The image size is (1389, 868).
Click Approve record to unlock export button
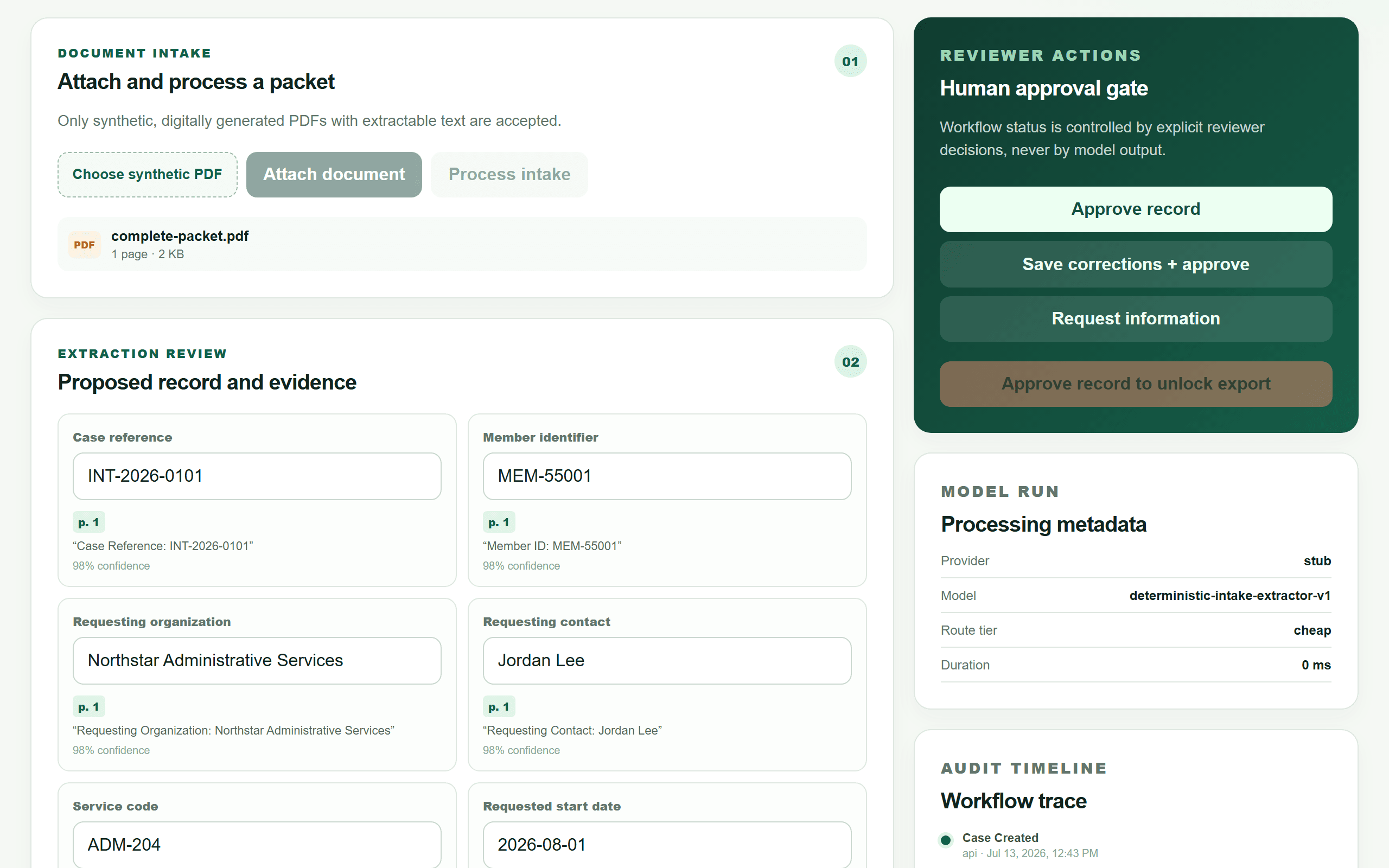pos(1135,384)
